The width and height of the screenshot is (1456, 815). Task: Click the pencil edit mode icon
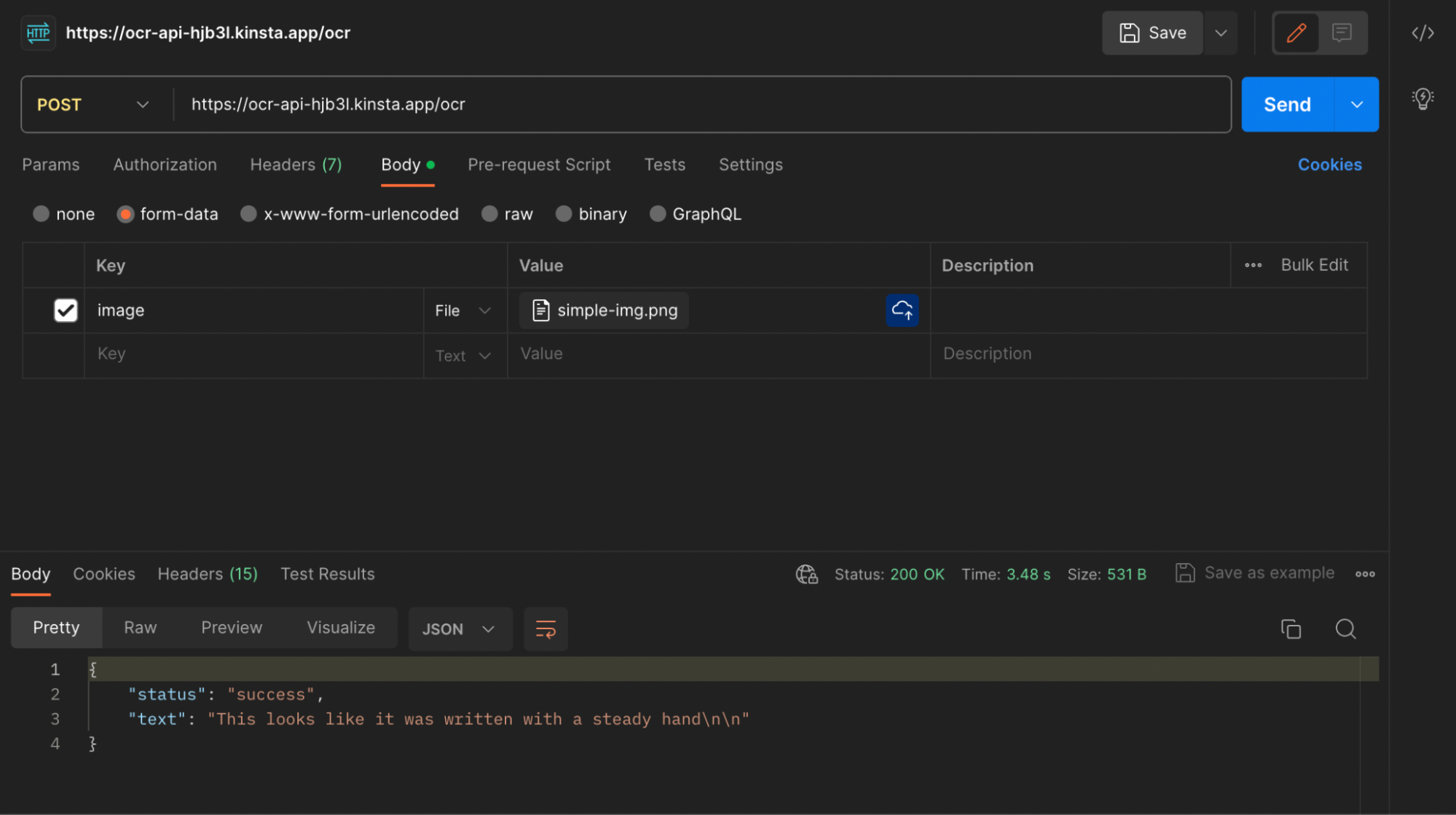(1296, 33)
